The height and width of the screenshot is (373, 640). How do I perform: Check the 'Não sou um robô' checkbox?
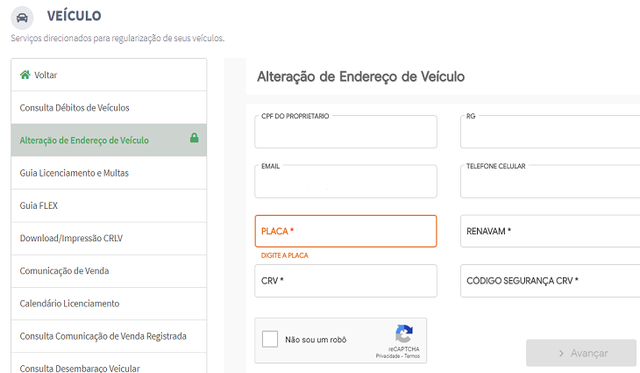(270, 339)
